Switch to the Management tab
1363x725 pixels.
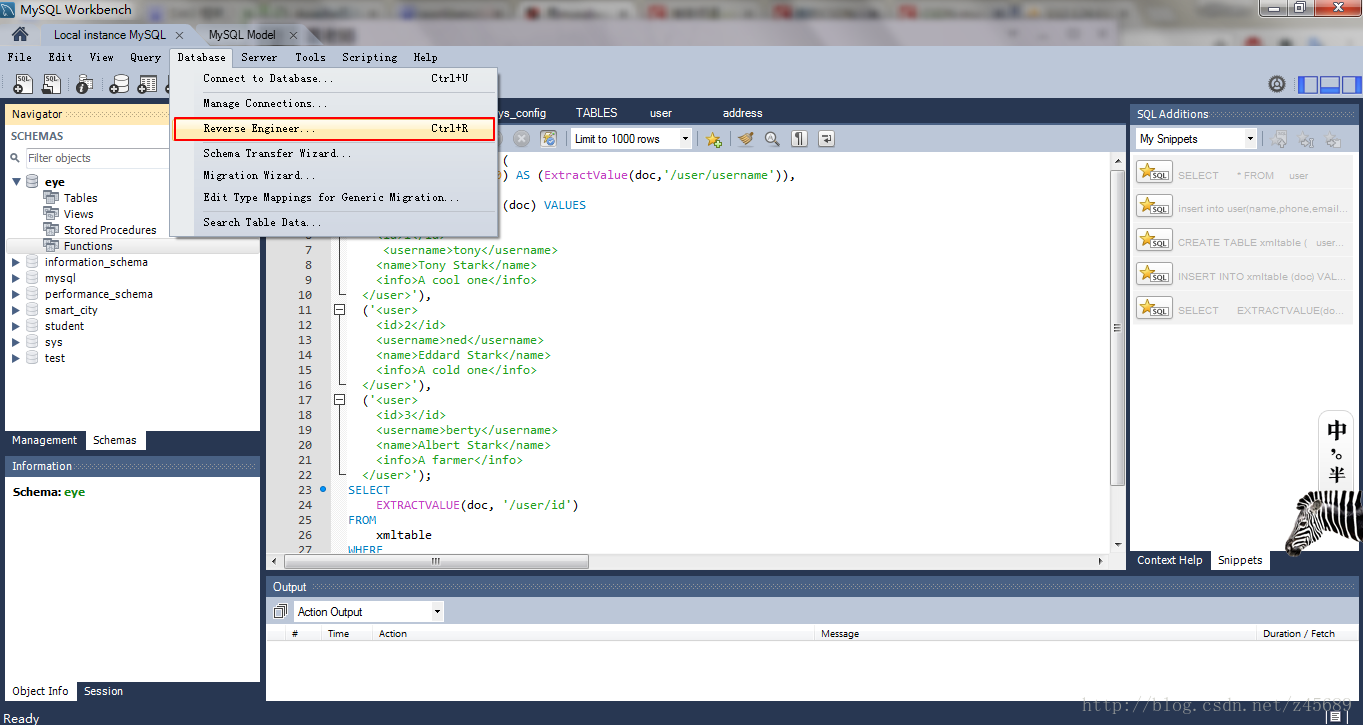tap(44, 440)
